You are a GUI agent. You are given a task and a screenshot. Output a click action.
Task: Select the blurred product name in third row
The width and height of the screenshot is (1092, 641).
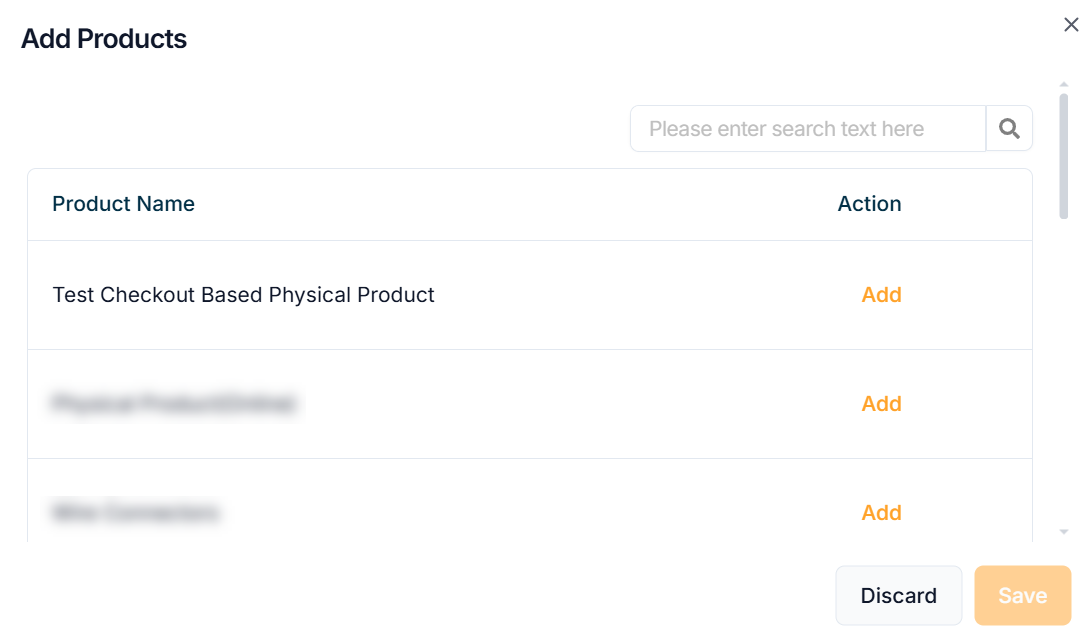(x=135, y=513)
